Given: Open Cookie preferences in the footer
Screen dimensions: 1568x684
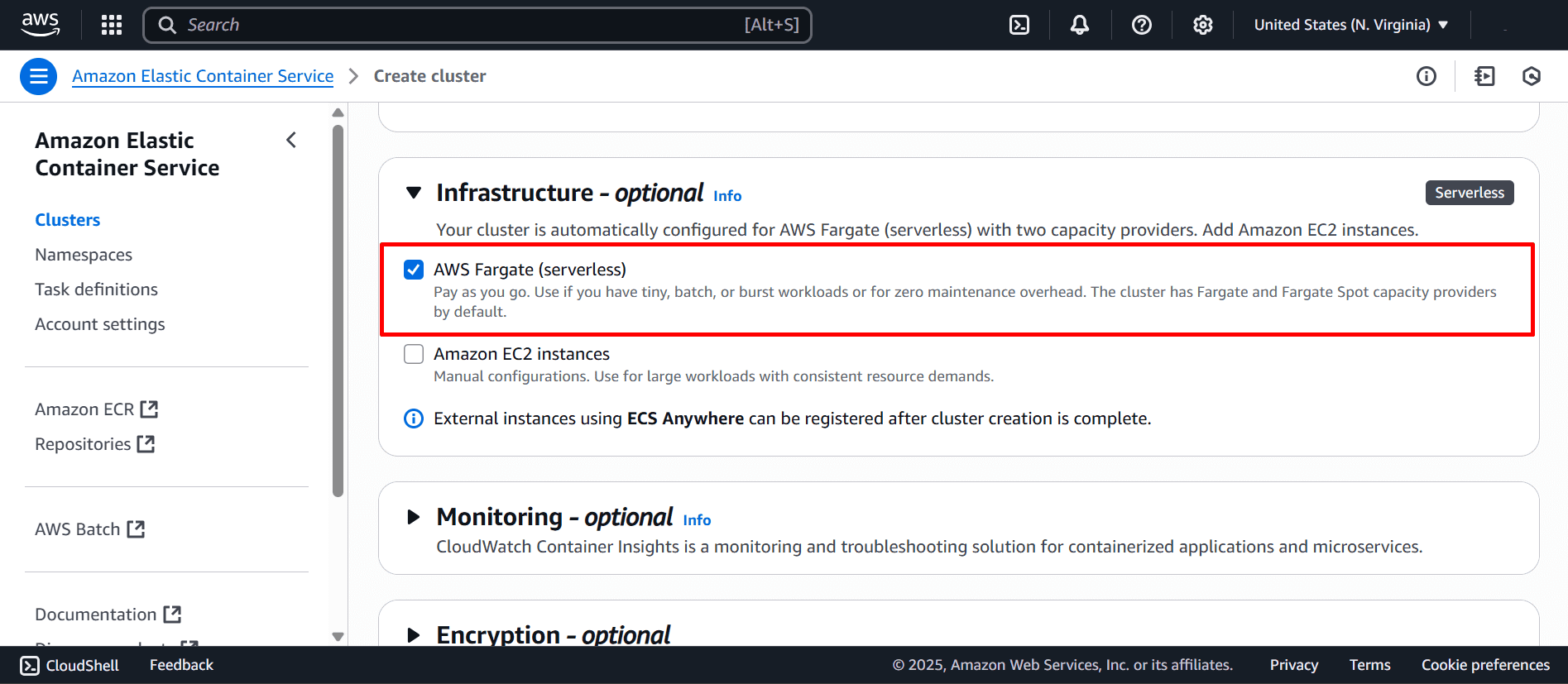Looking at the screenshot, I should click(1486, 665).
